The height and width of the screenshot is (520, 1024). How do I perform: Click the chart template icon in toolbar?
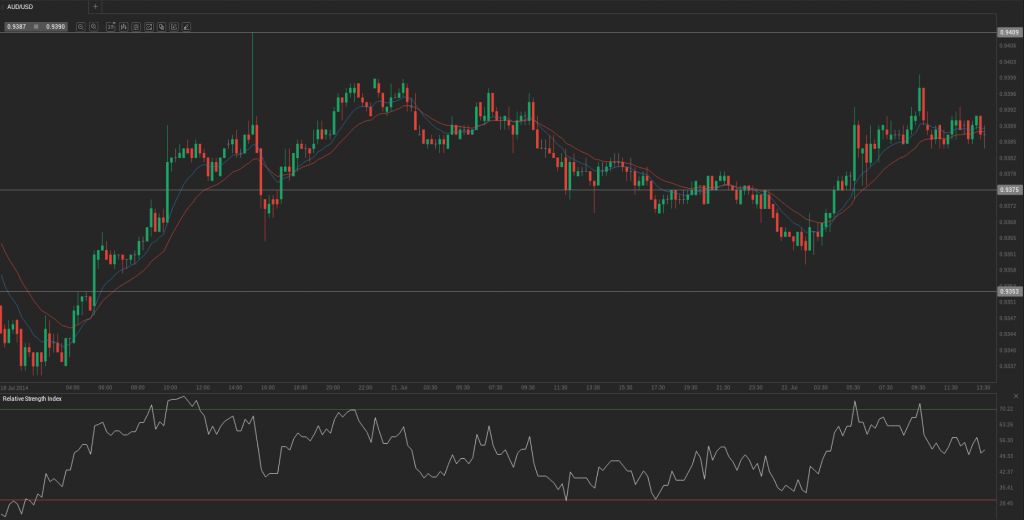[149, 26]
